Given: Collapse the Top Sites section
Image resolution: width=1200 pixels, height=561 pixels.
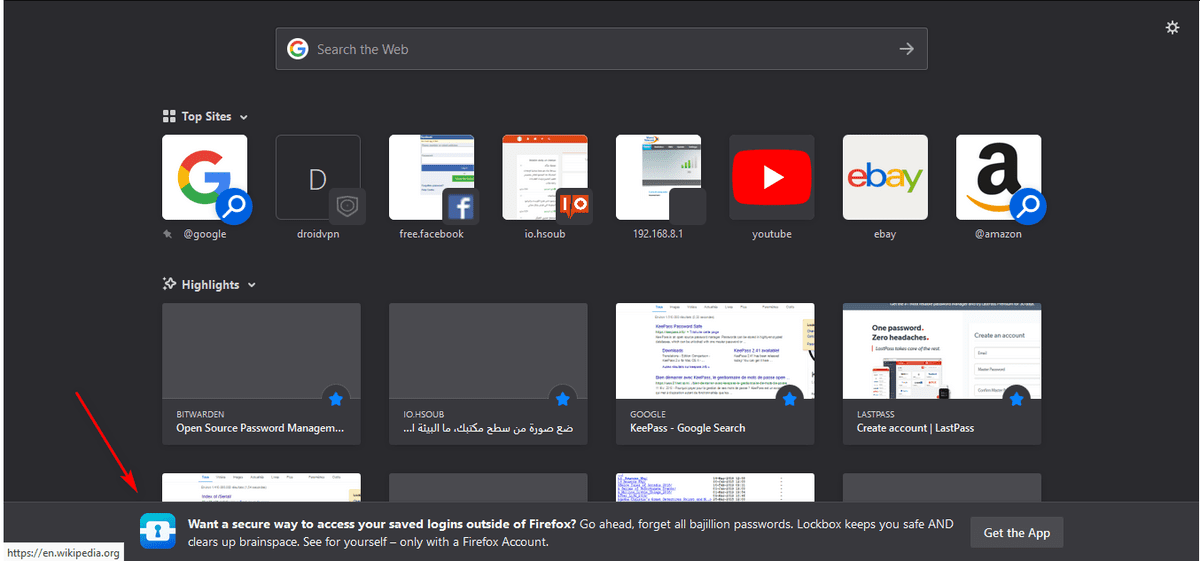Looking at the screenshot, I should click(x=244, y=117).
